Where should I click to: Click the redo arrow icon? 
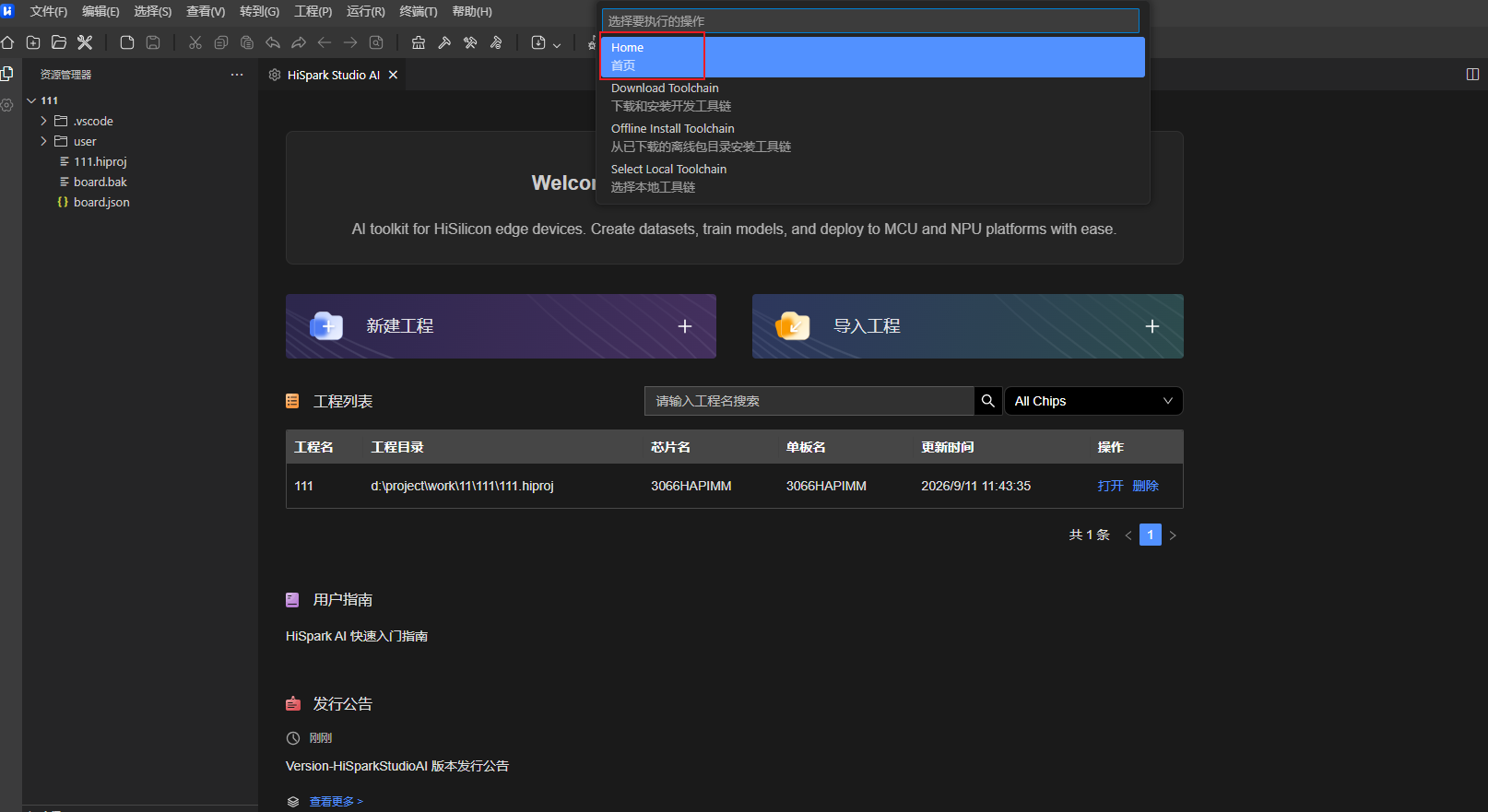pyautogui.click(x=299, y=42)
